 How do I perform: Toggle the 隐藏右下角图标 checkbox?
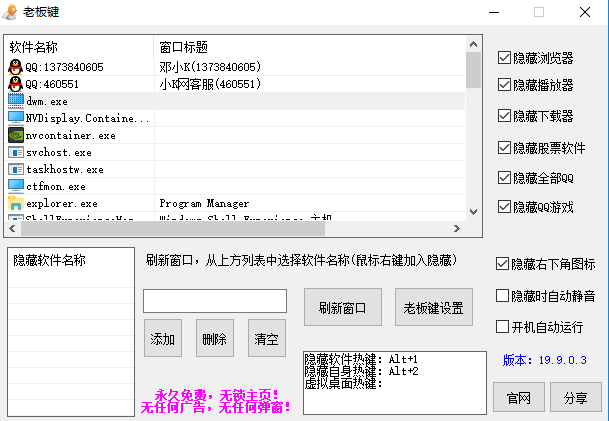[502, 264]
